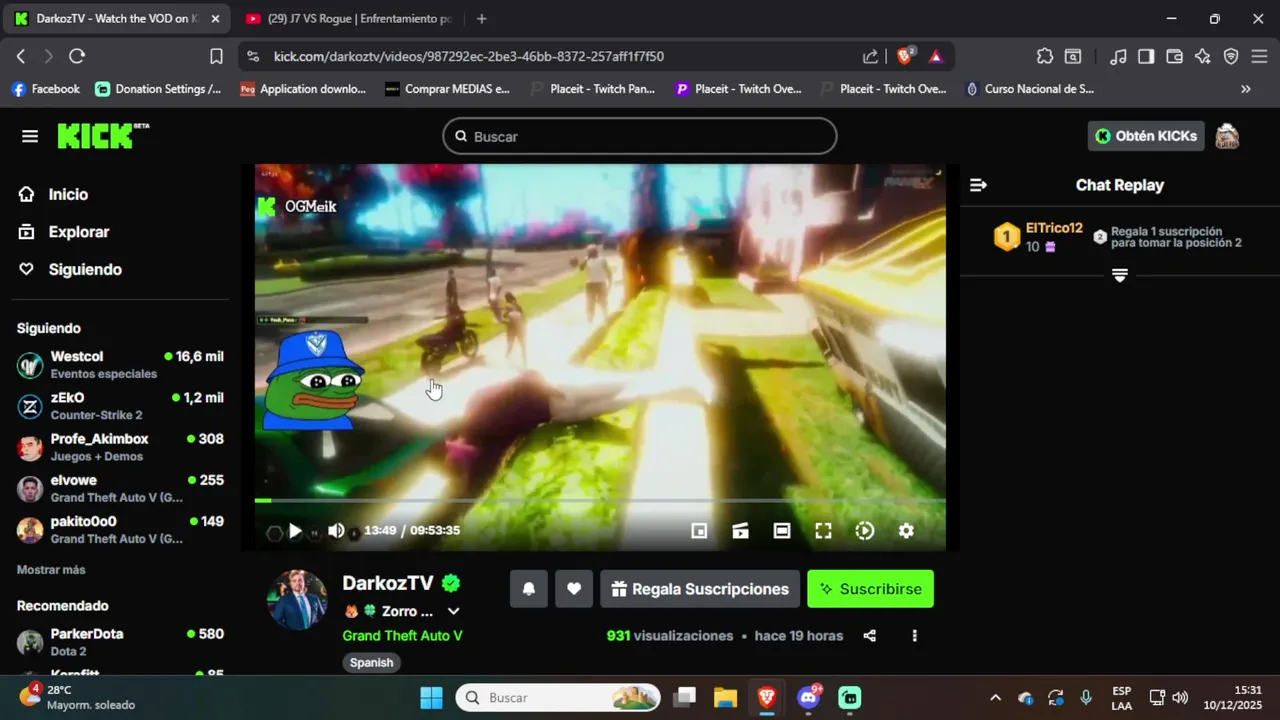Expand the gift leaderboard arrow in chat

coord(1120,275)
